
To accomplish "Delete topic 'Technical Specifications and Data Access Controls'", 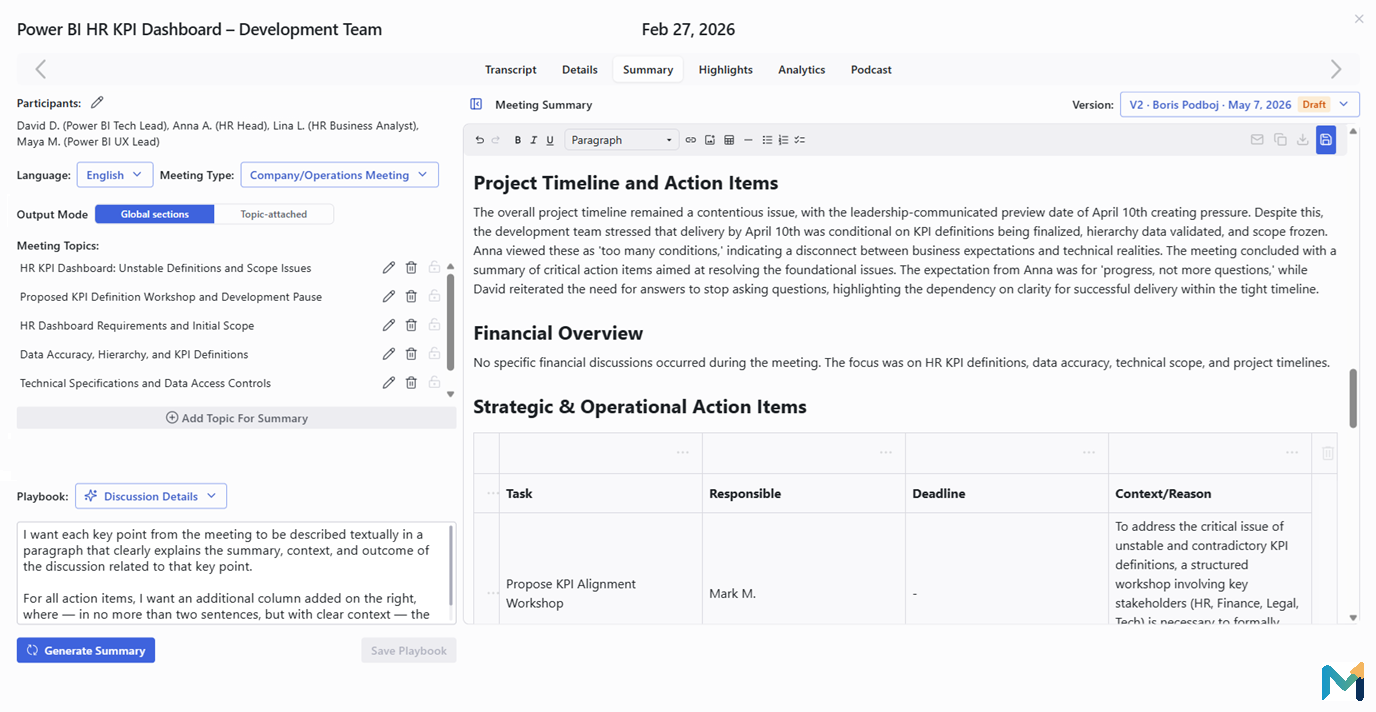I will tap(411, 382).
